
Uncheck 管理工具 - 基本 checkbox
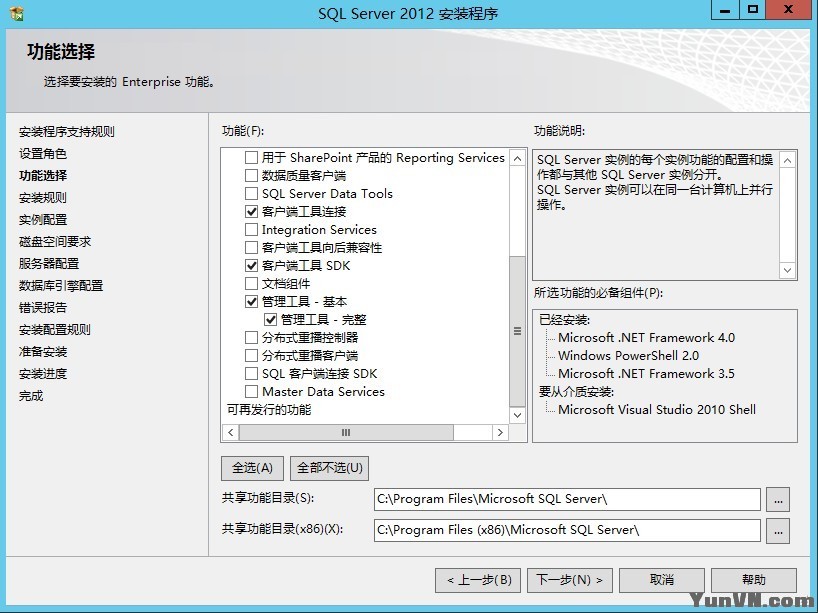(251, 302)
